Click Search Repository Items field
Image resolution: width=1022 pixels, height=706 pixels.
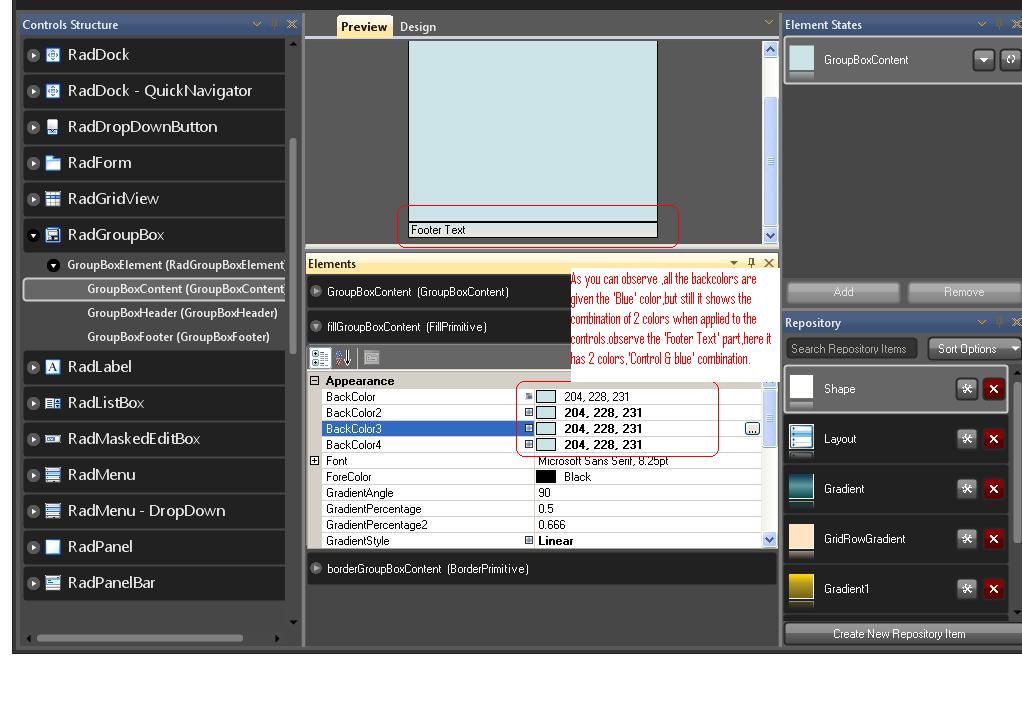coord(851,349)
